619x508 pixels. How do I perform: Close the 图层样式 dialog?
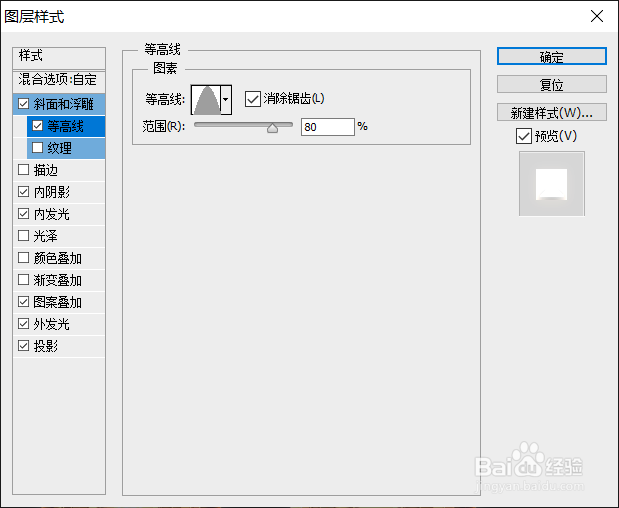click(x=597, y=16)
